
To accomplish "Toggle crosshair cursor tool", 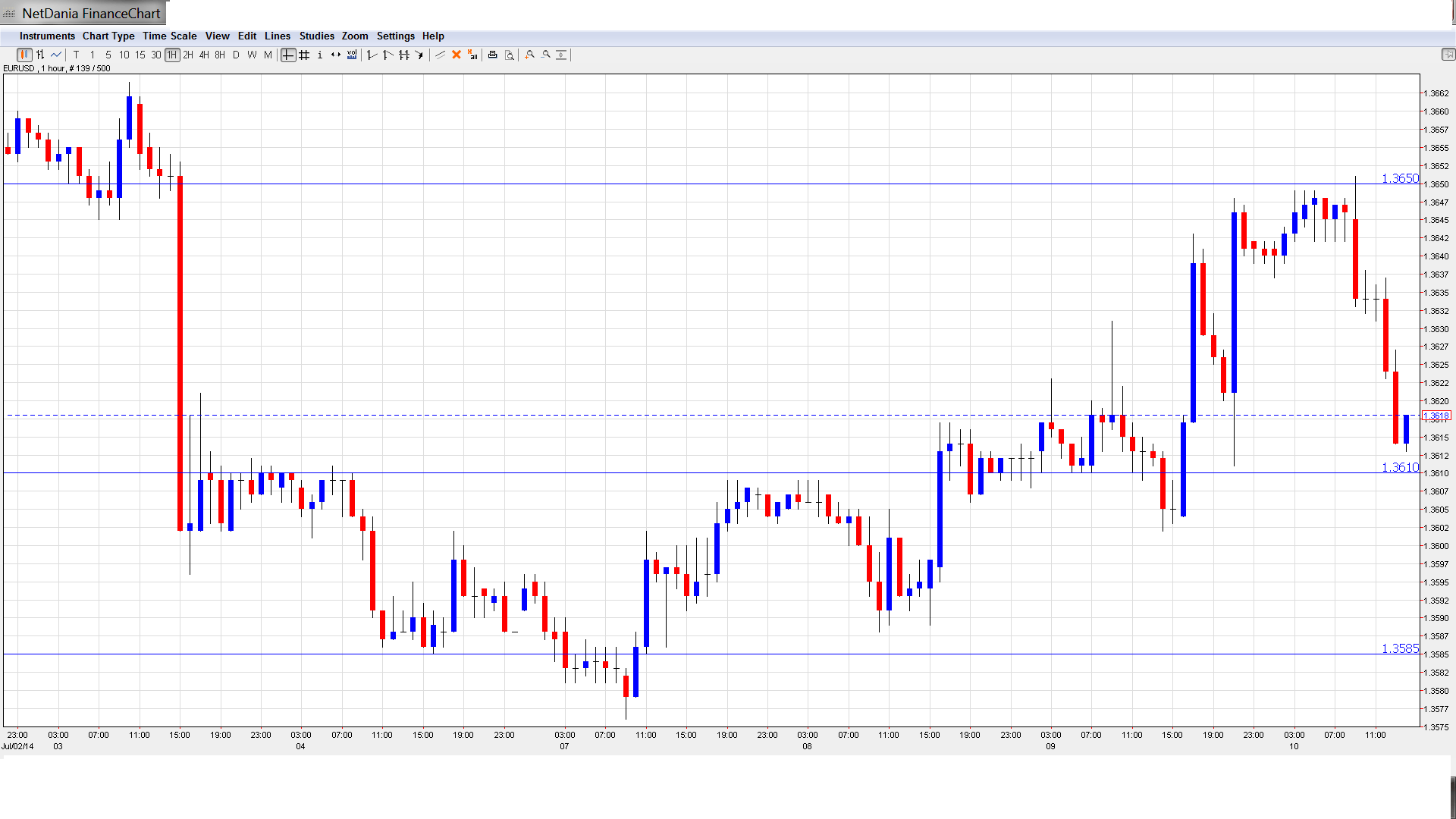I will [288, 55].
